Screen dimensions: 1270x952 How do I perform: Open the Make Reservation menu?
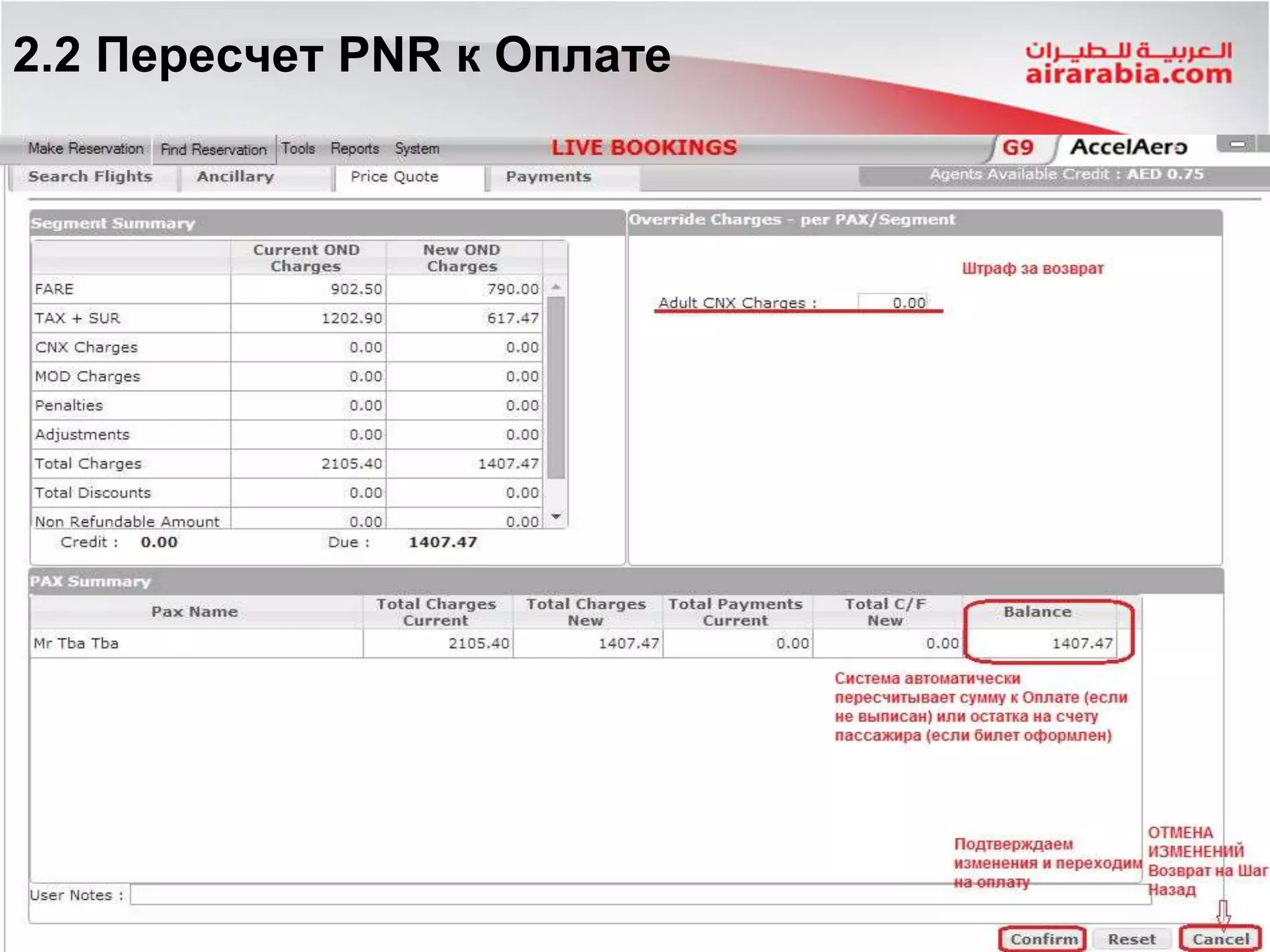(x=86, y=149)
